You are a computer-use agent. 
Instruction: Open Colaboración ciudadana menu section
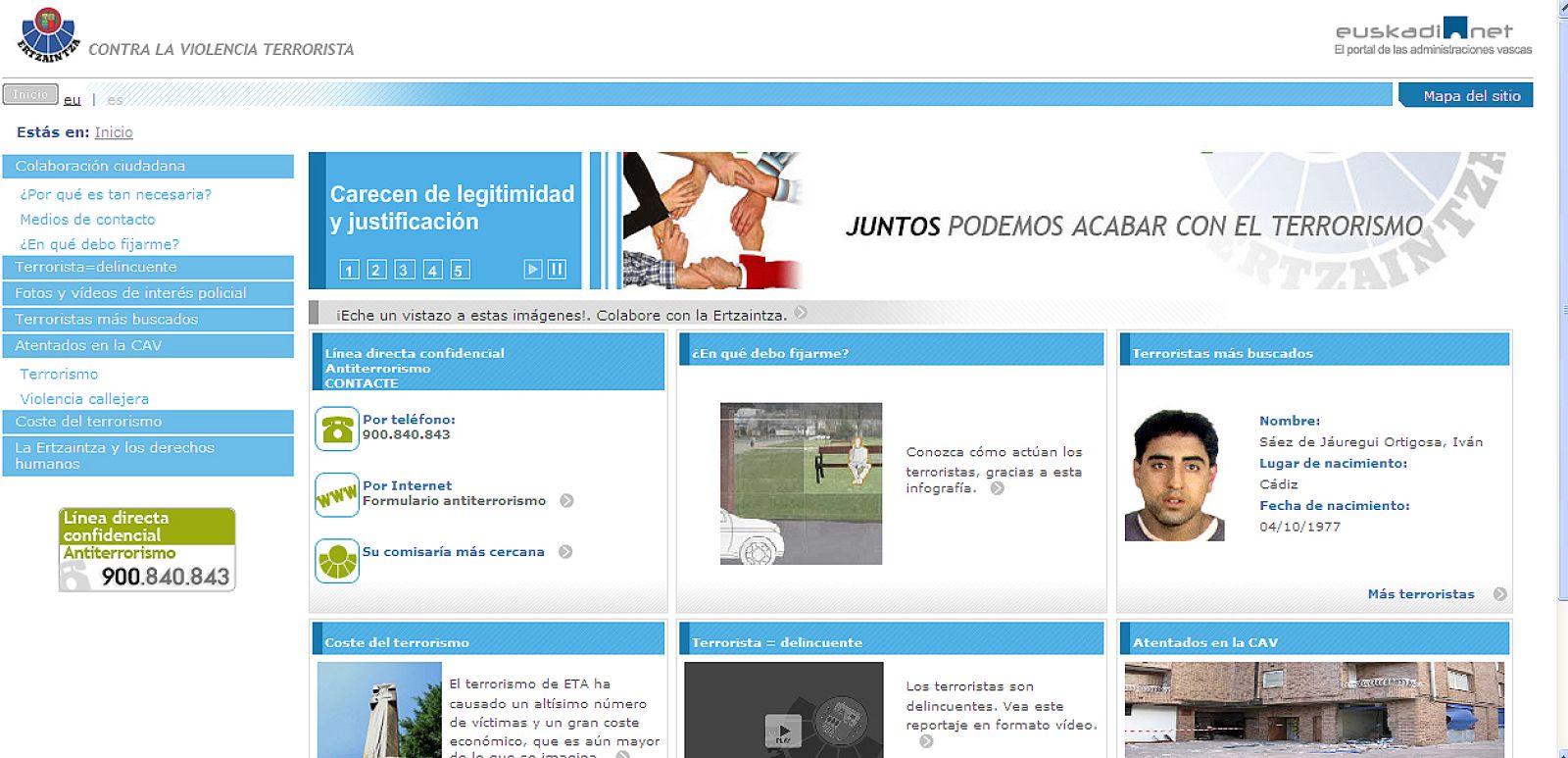click(148, 167)
